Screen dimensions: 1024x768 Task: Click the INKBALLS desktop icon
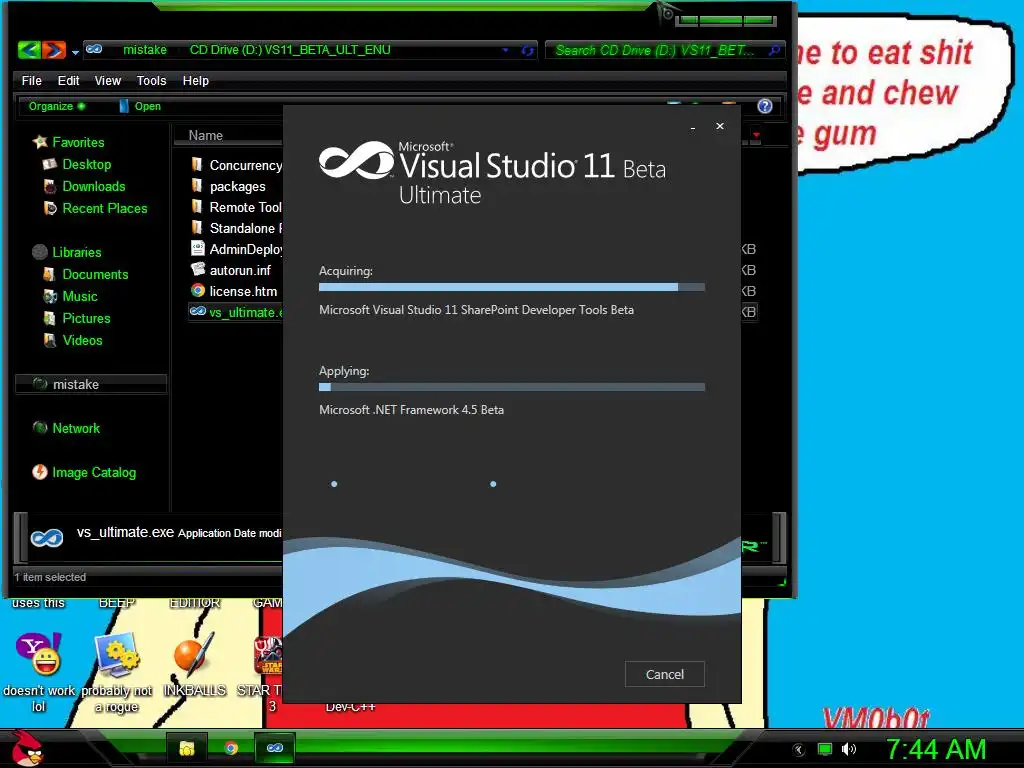(195, 654)
